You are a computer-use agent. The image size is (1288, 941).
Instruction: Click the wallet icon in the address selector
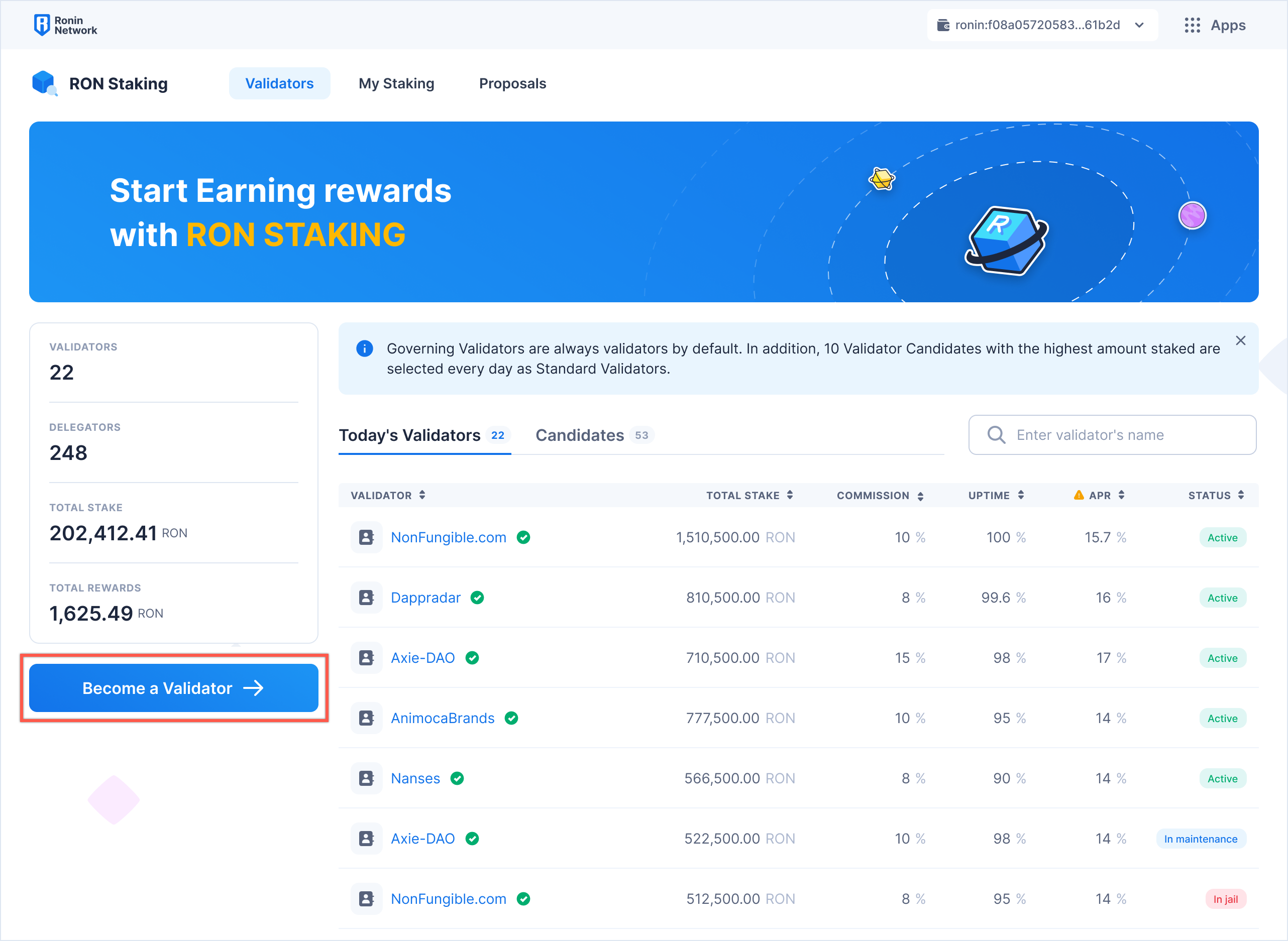pyautogui.click(x=943, y=25)
